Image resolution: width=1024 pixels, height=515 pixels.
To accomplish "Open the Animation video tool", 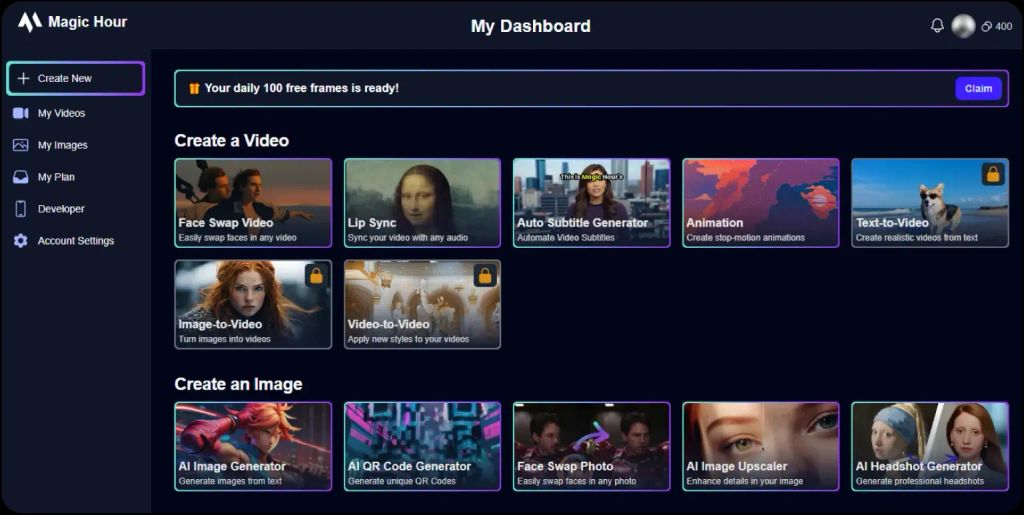I will (x=760, y=202).
